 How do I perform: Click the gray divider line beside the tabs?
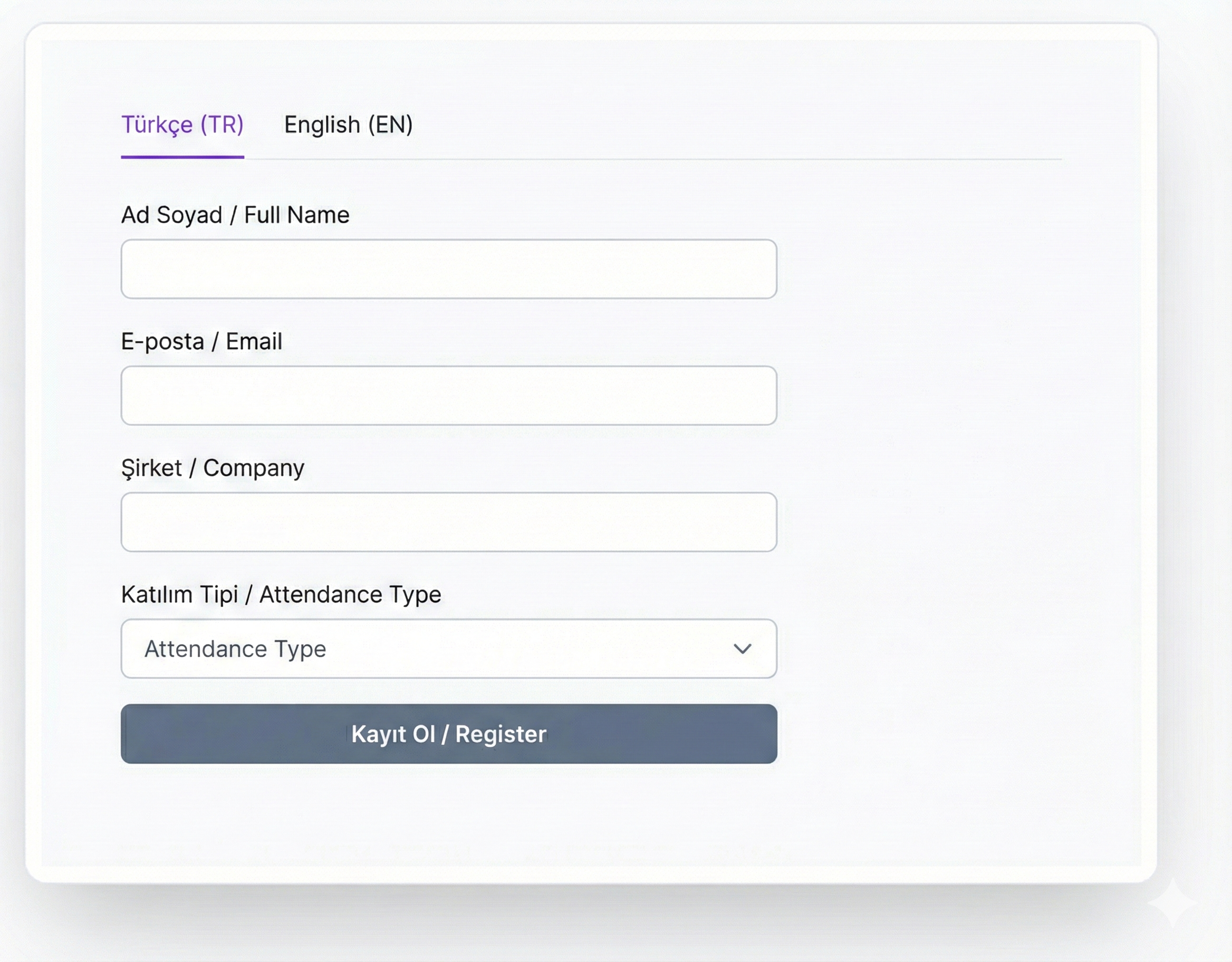tap(649, 159)
